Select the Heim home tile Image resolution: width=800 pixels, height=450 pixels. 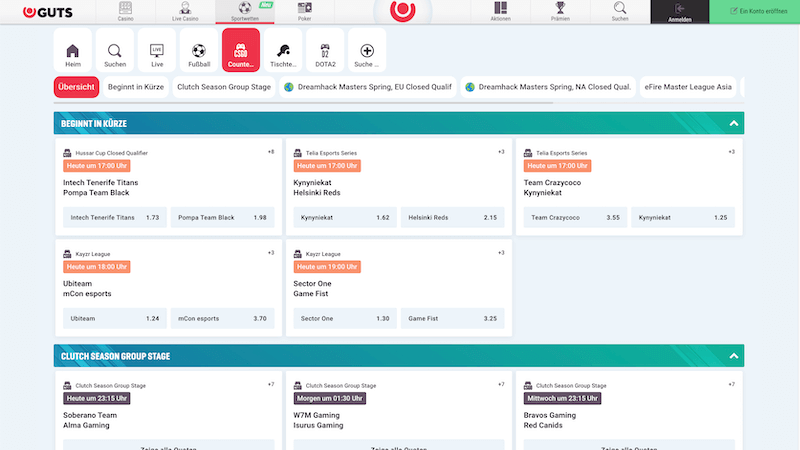[x=73, y=50]
